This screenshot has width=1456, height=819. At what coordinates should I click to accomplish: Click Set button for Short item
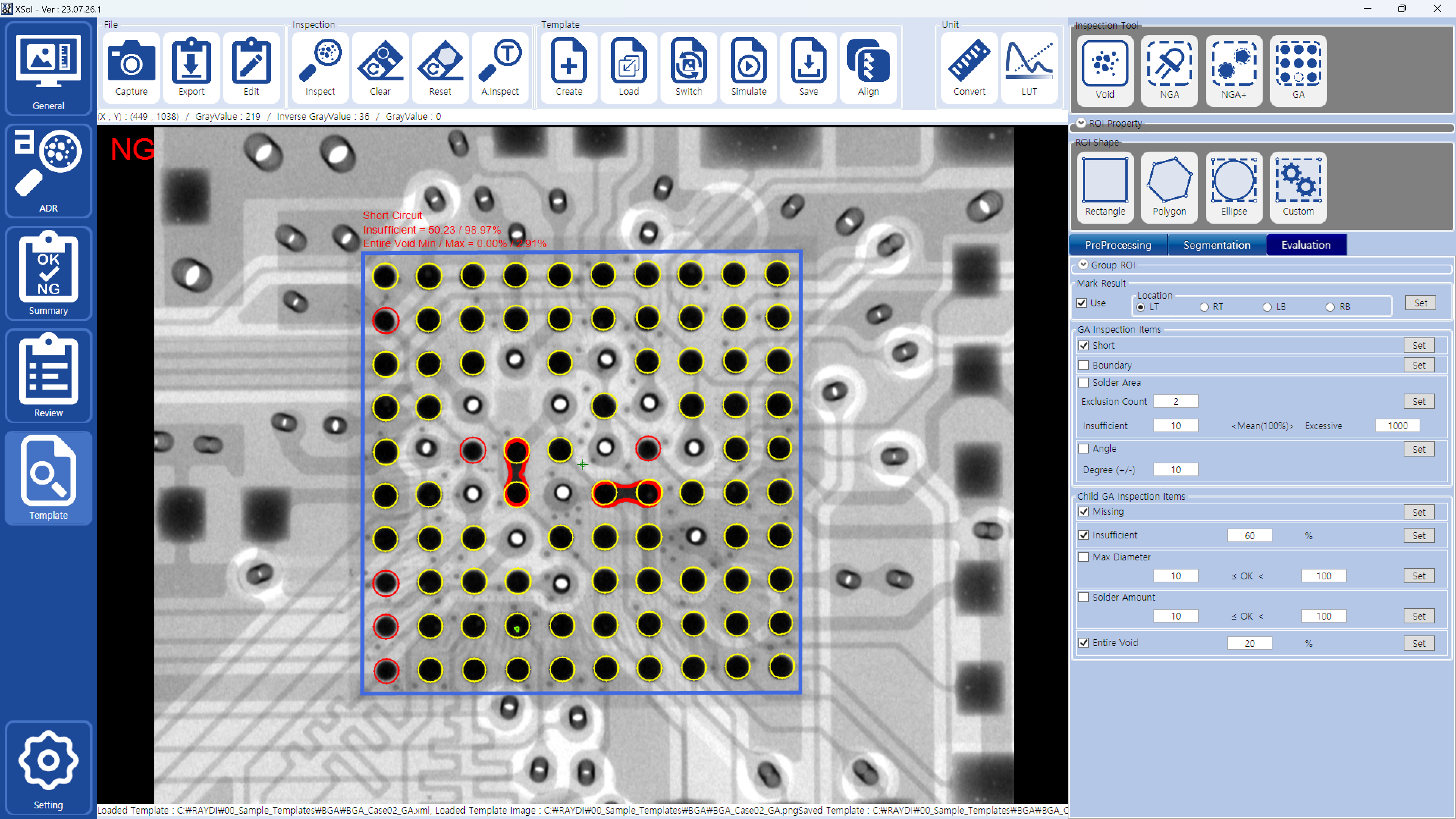[1419, 345]
